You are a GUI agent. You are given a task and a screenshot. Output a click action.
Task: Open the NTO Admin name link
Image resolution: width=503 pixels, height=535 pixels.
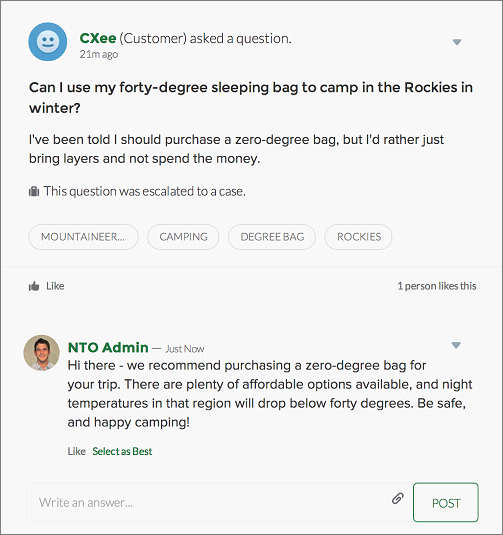[x=108, y=347]
